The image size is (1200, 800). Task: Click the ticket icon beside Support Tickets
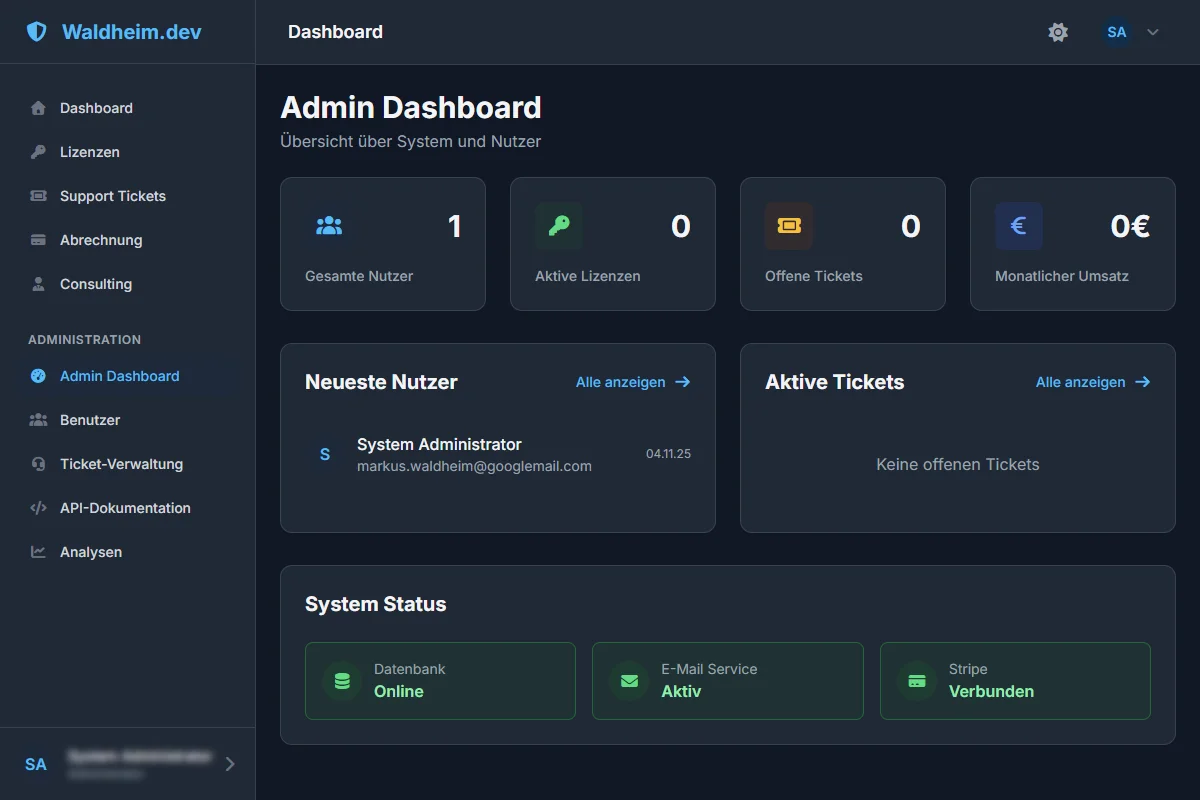[x=38, y=196]
